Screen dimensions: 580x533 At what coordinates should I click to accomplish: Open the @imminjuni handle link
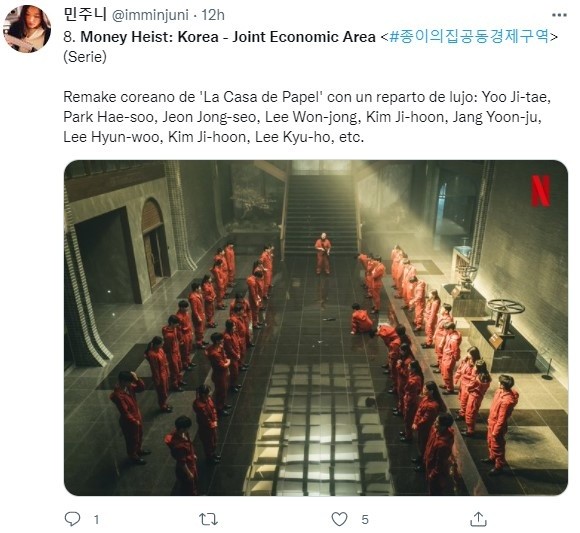pyautogui.click(x=150, y=15)
